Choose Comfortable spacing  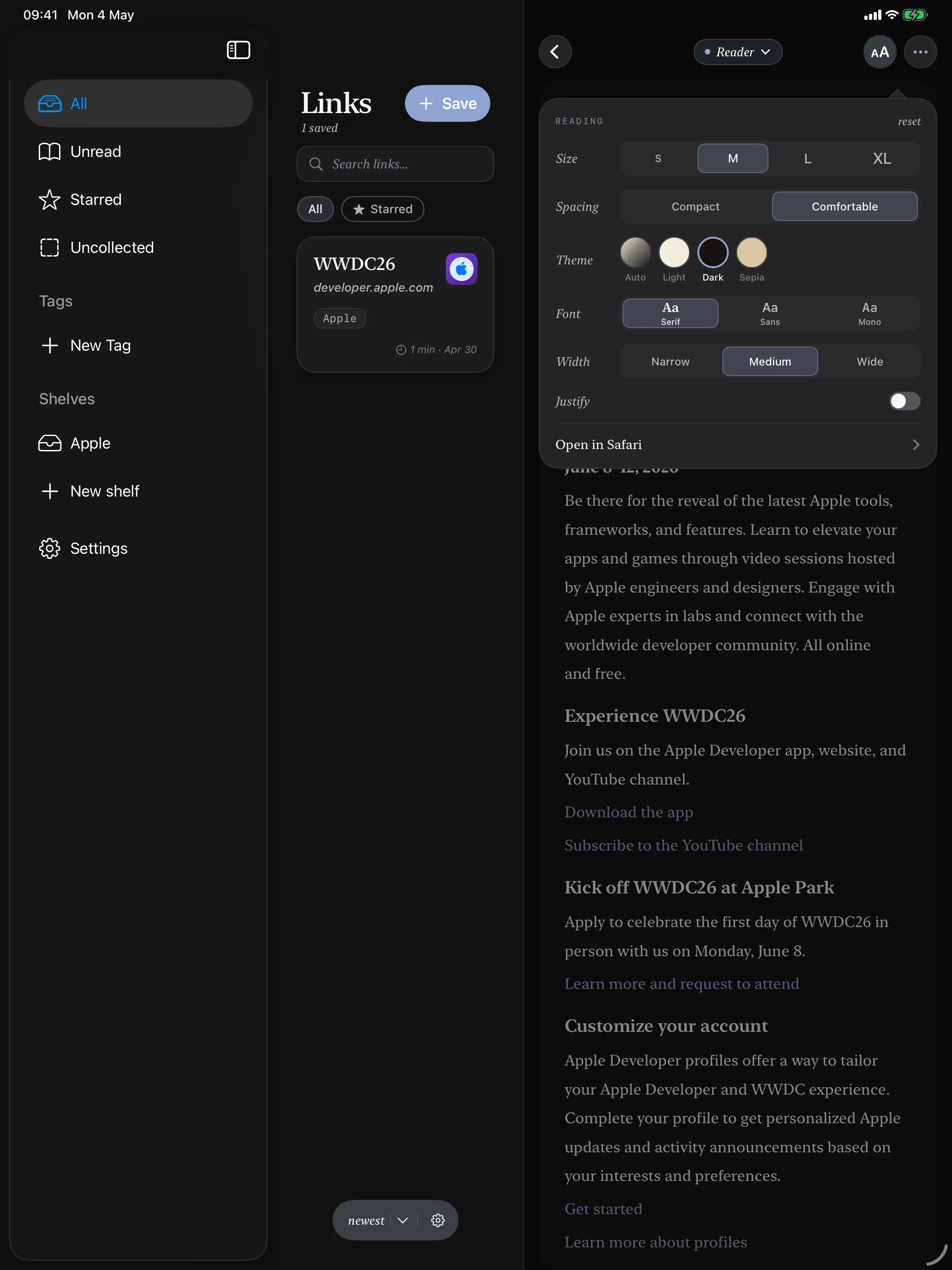coord(845,206)
